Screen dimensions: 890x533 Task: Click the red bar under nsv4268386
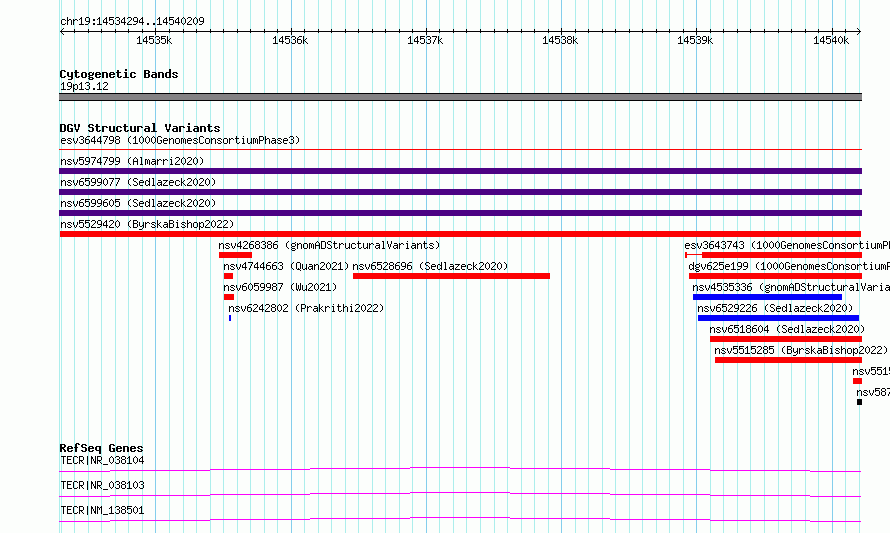coord(235,255)
